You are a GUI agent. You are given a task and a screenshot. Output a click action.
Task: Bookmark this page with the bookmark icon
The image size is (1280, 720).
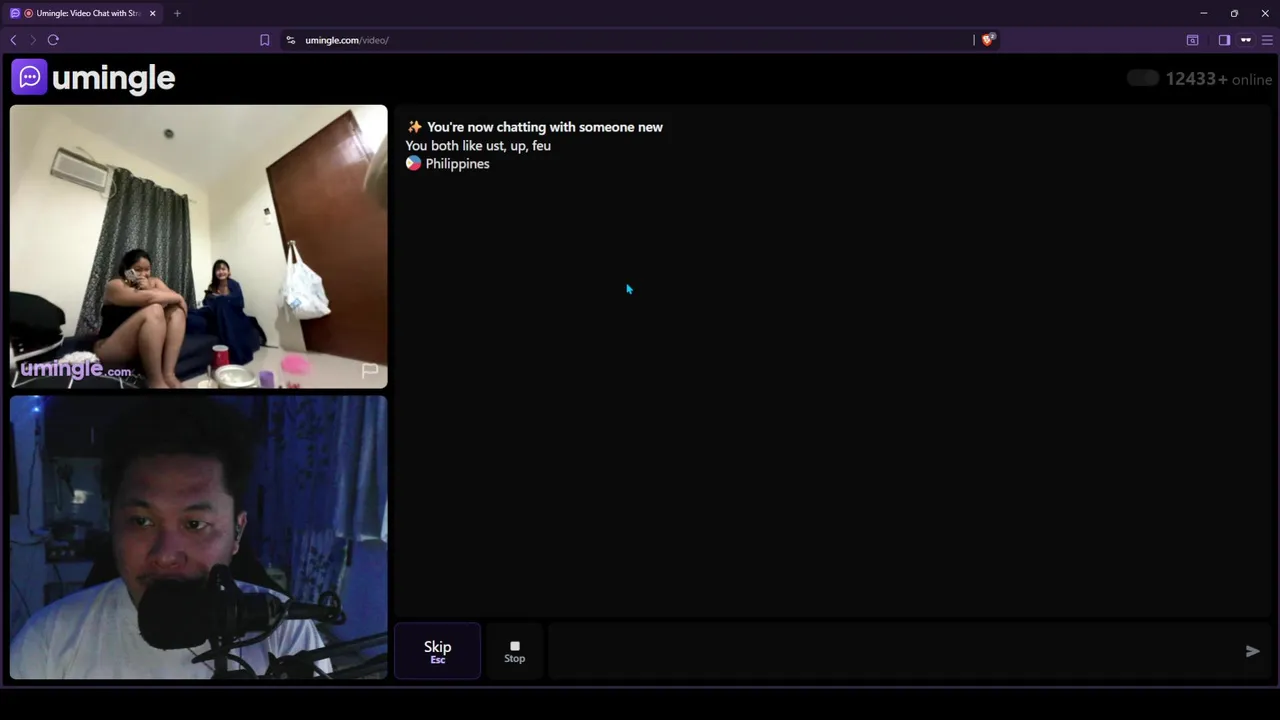tap(264, 40)
